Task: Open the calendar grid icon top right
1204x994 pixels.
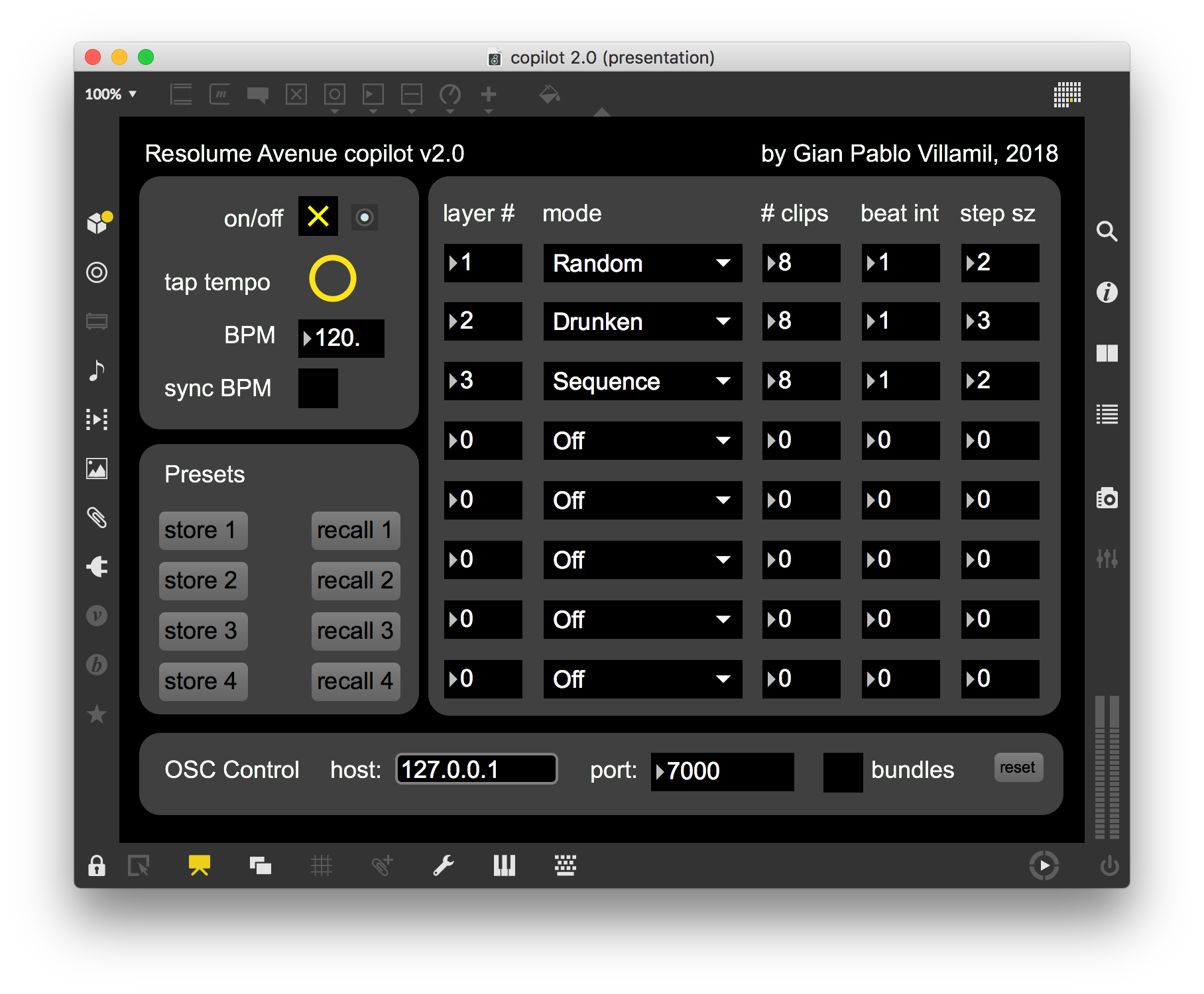Action: click(x=1067, y=94)
